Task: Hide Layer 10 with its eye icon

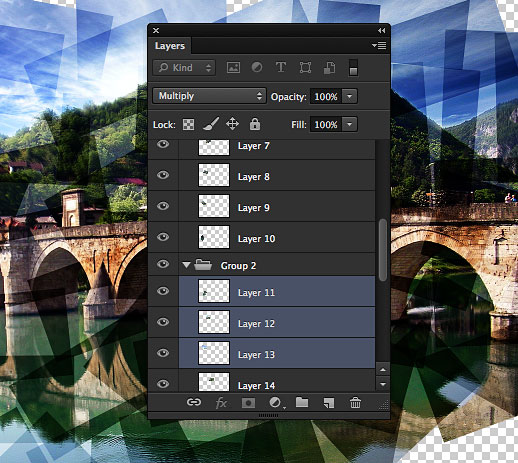Action: pos(163,237)
